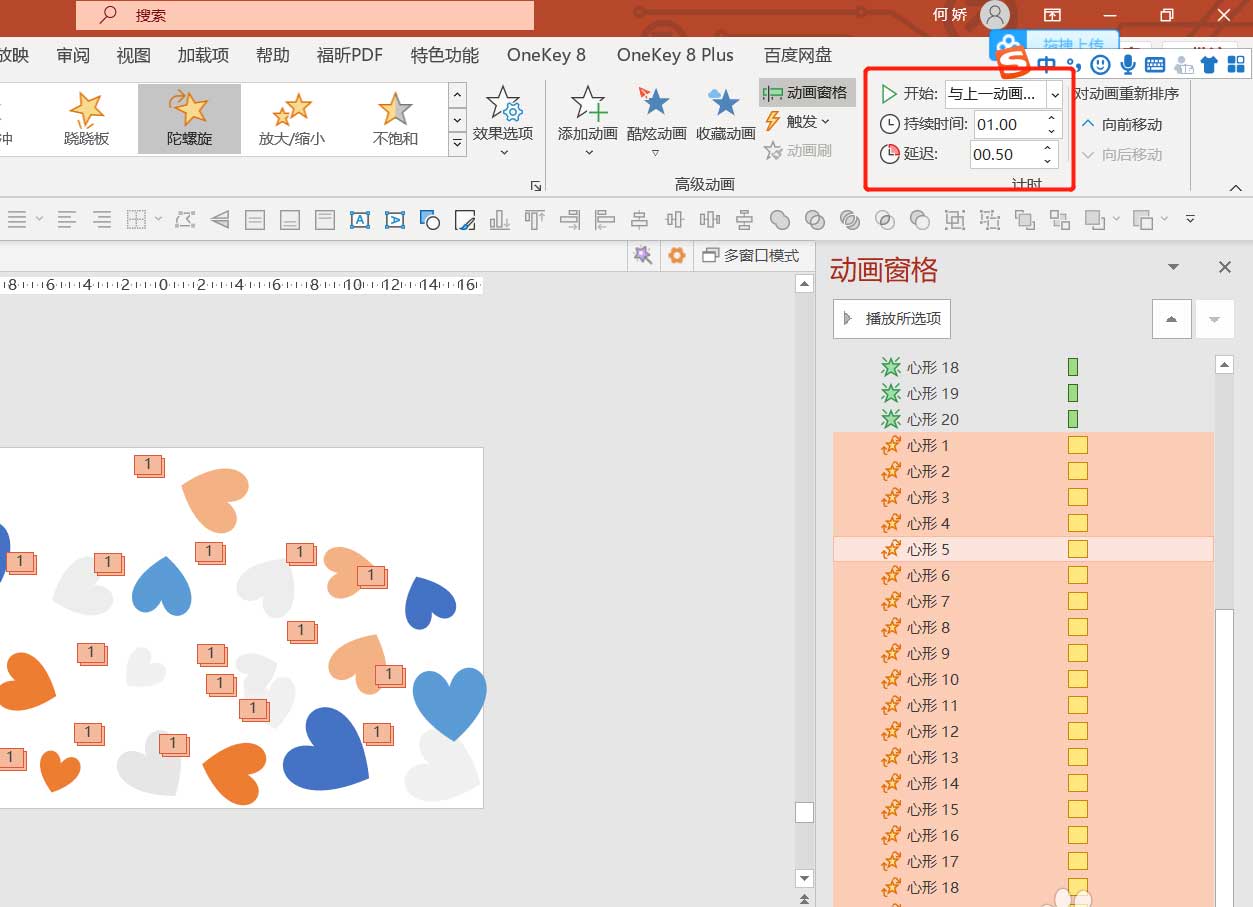Select the 陀螺旋 spin animation effect

click(189, 118)
